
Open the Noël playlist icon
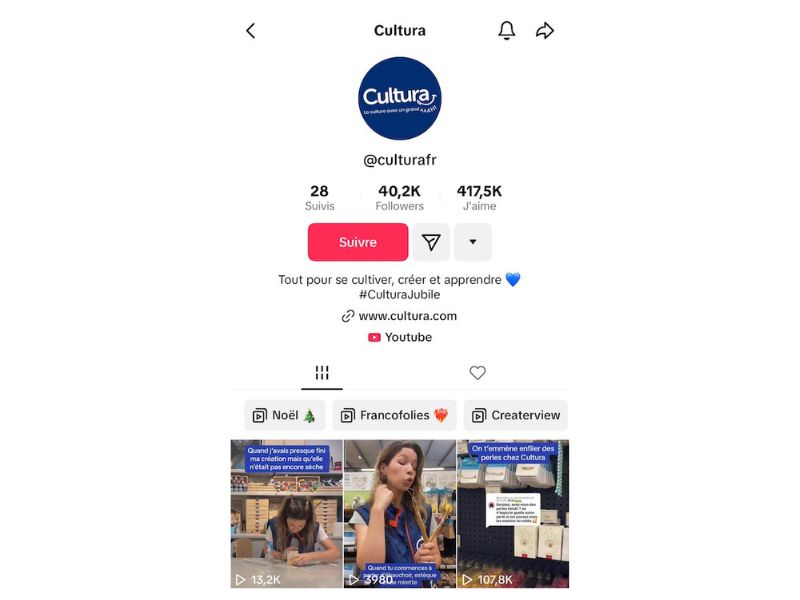pyautogui.click(x=260, y=416)
